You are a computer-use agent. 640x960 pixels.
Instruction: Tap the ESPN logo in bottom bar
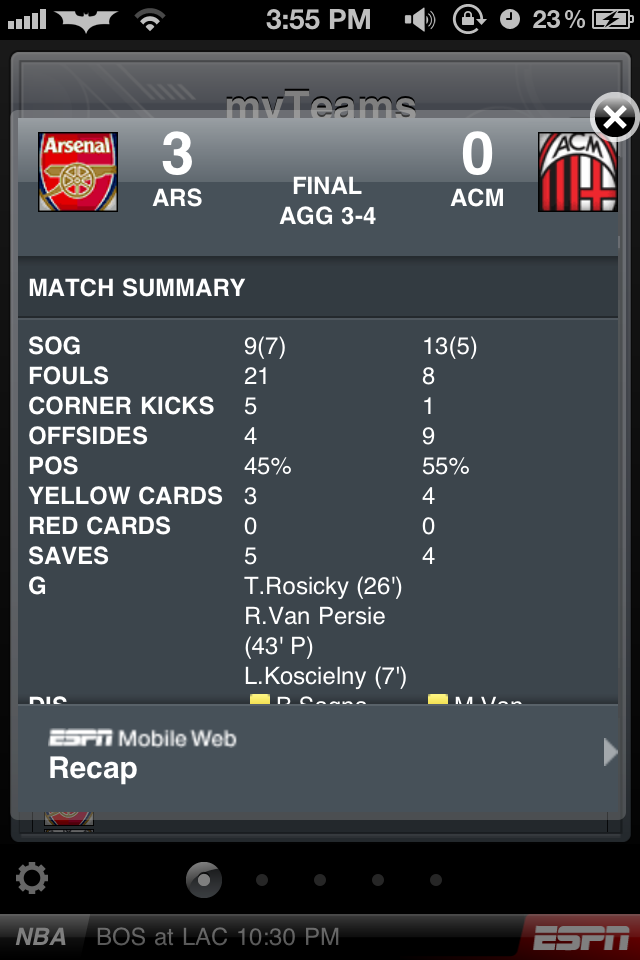580,938
